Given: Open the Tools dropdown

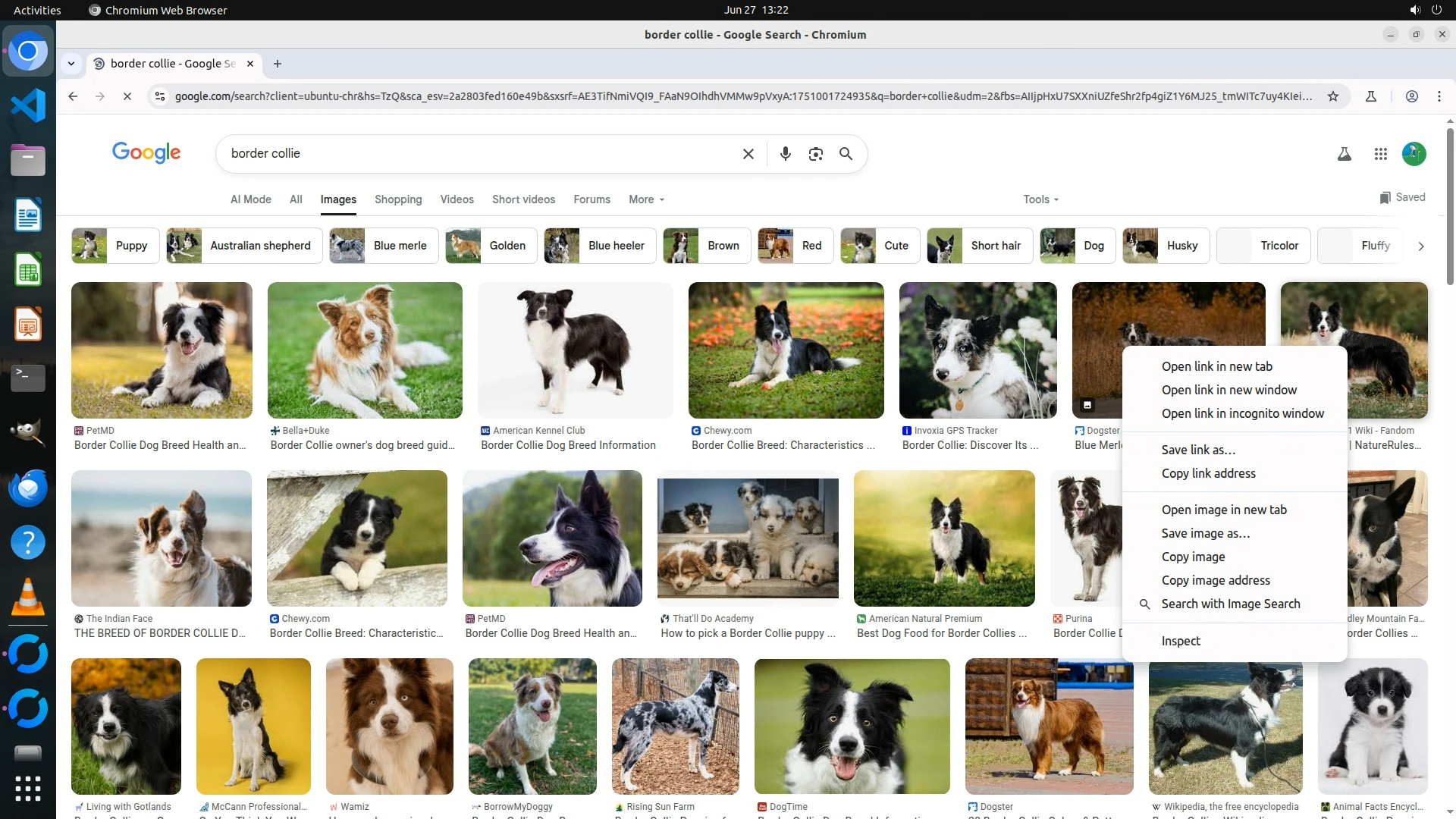Looking at the screenshot, I should 1040,199.
